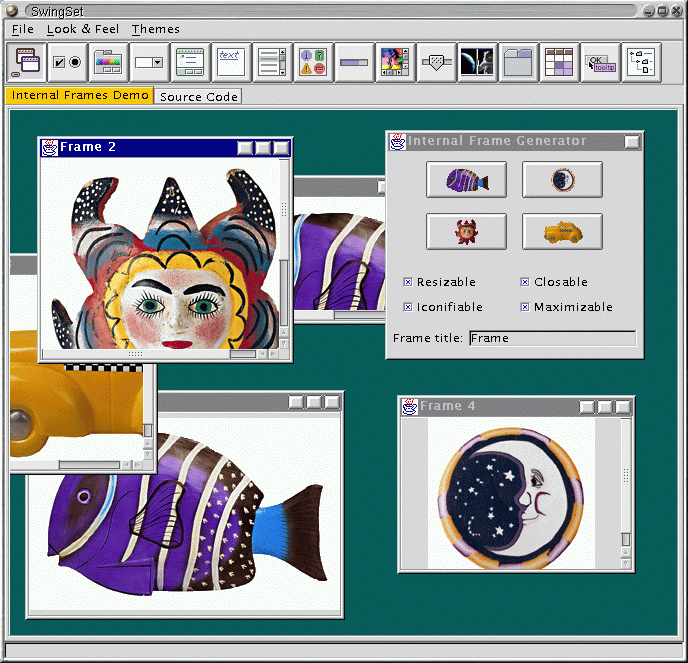The image size is (688, 663).
Task: Click the Internal Frame Generator Java icon
Action: [398, 142]
